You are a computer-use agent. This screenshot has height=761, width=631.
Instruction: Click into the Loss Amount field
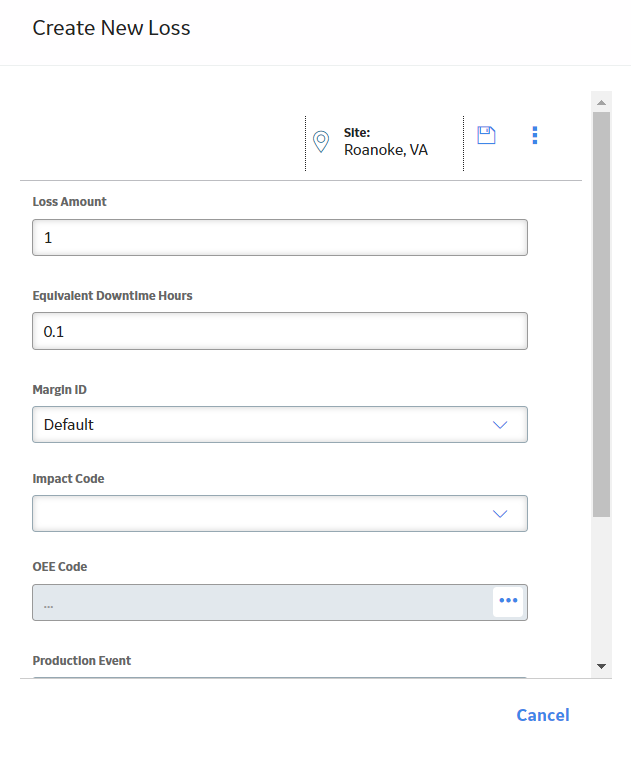point(280,237)
